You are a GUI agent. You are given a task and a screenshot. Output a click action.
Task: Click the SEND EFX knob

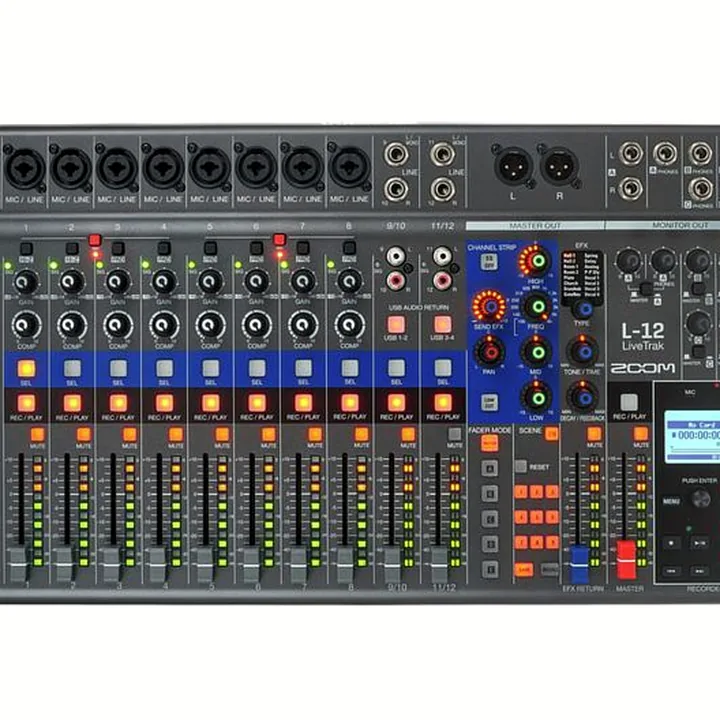(x=490, y=306)
